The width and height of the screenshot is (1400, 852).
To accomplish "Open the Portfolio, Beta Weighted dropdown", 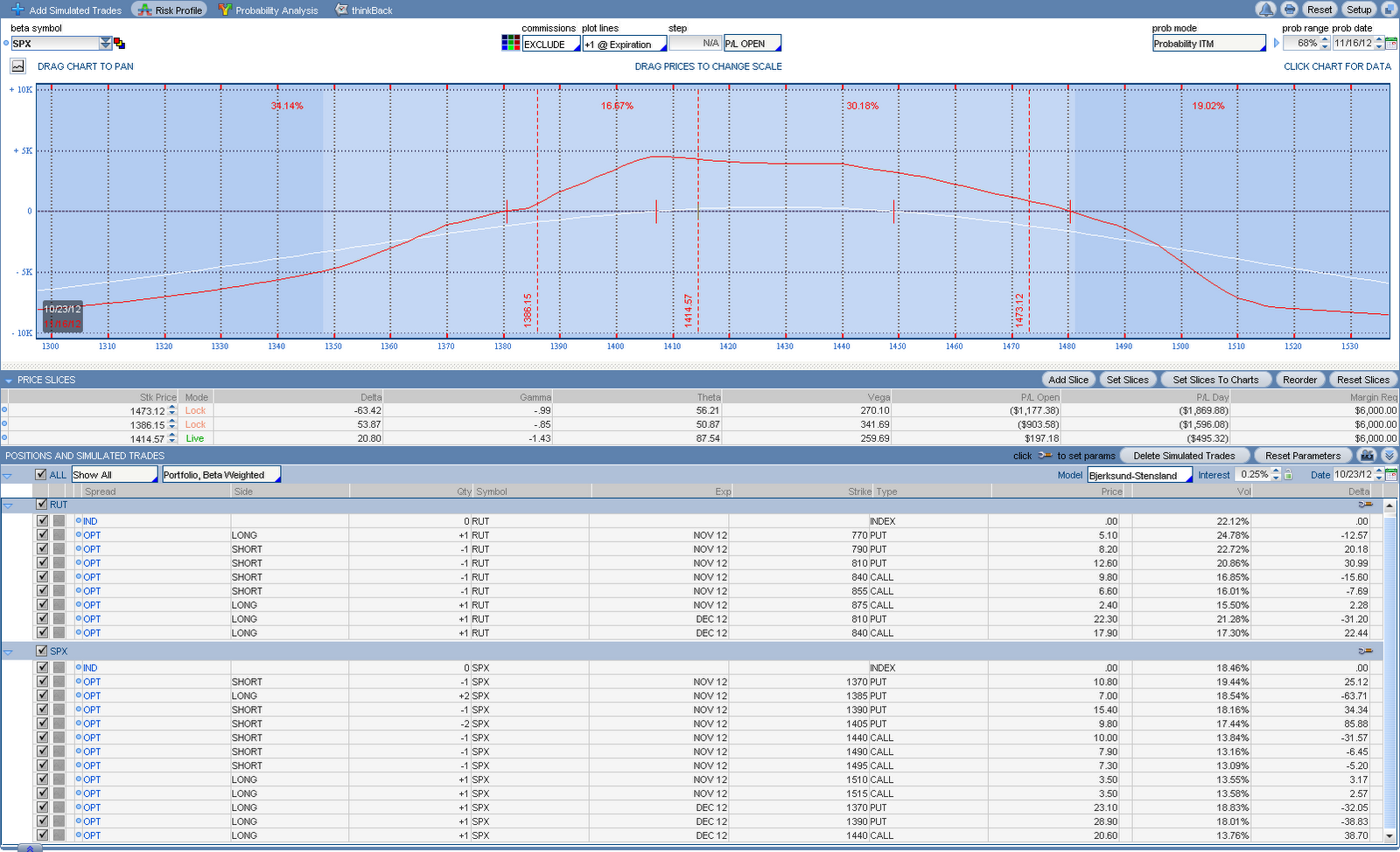I will [221, 474].
